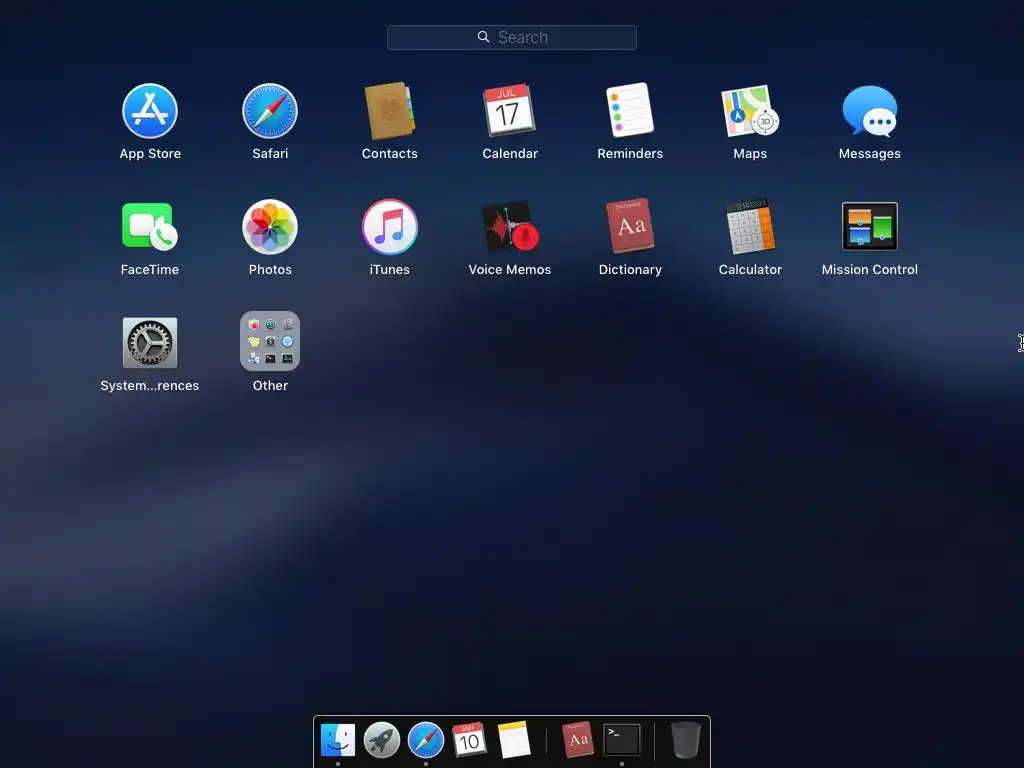Click the "Reminders" label text

[x=630, y=153]
